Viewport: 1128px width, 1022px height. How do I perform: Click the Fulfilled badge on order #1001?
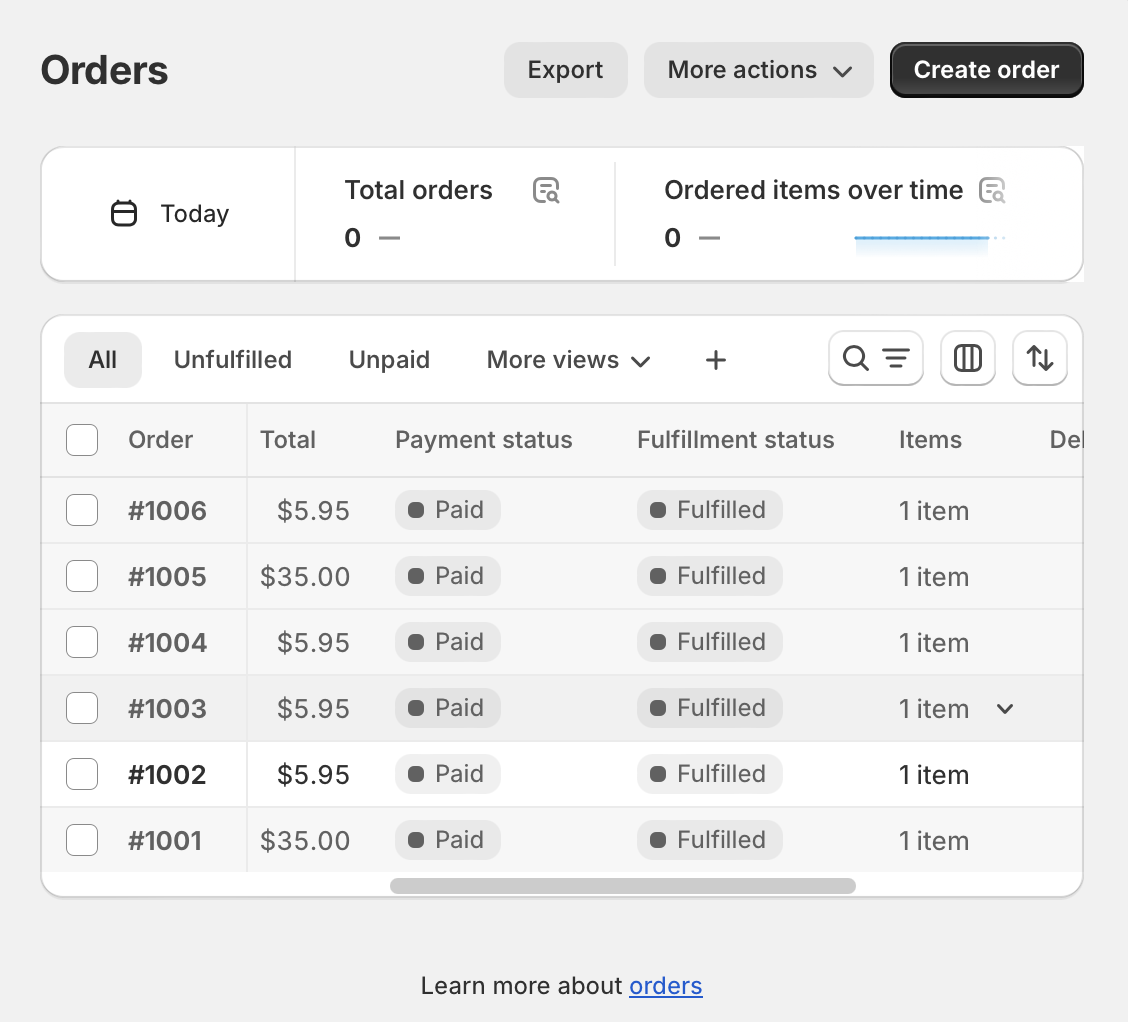709,840
